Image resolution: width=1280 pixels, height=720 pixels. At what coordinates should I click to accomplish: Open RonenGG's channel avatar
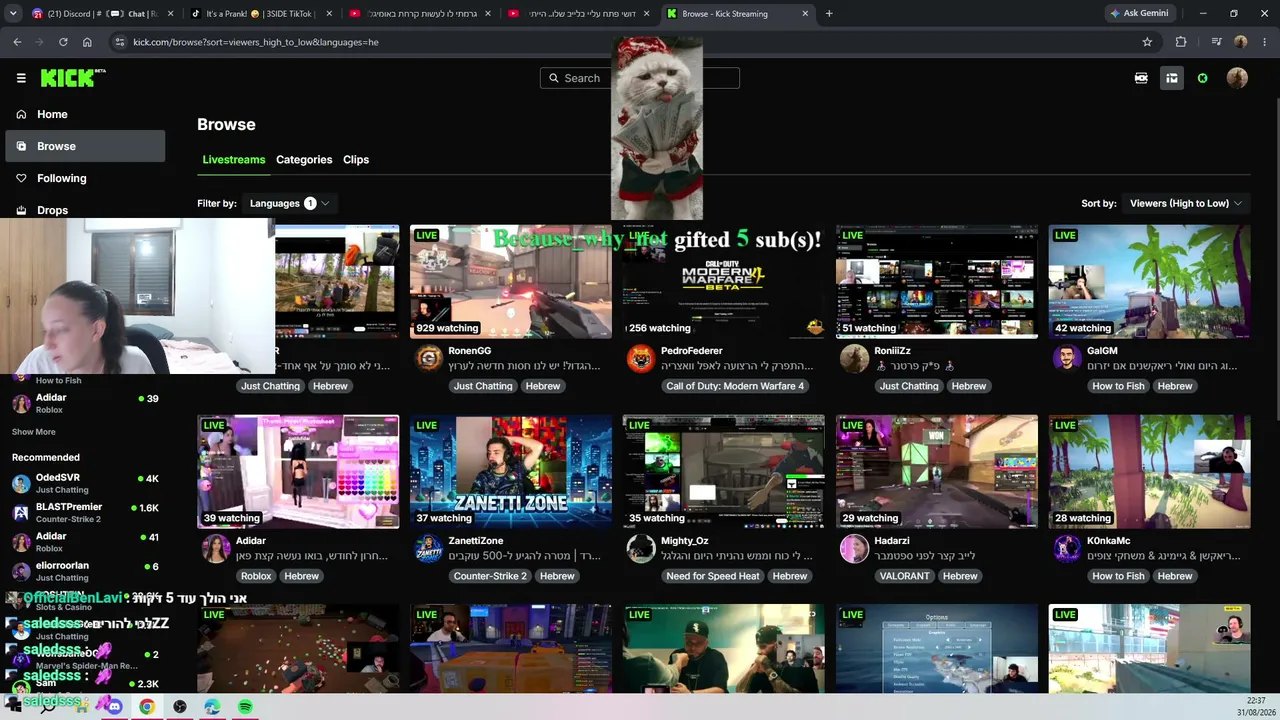(x=428, y=358)
